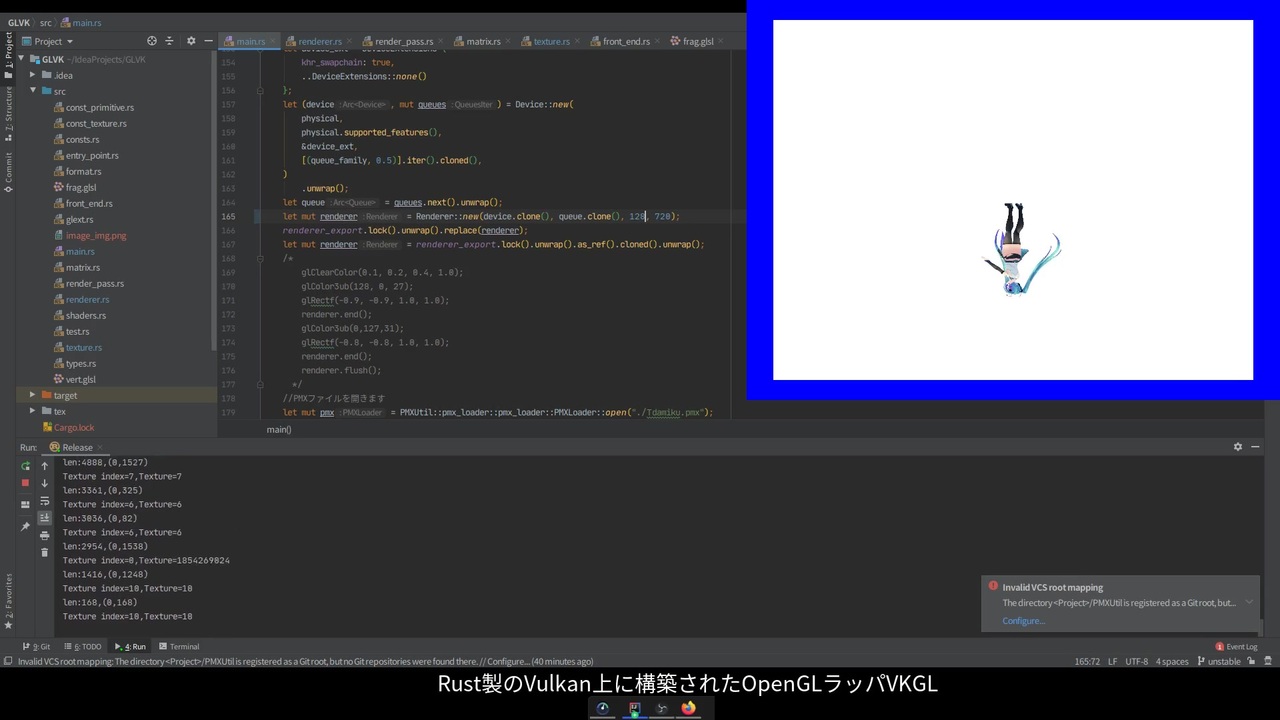This screenshot has width=1280, height=720.
Task: Clear the run console with trash icon
Action: [x=44, y=552]
